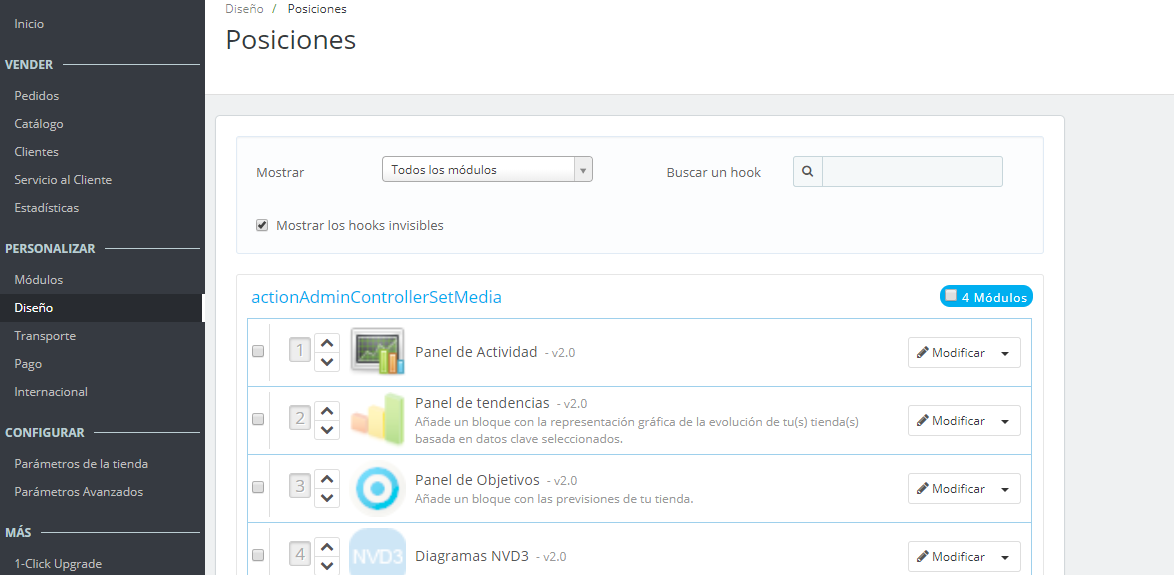Click the Panel de Objetivos target icon
Image resolution: width=1174 pixels, height=575 pixels.
coord(377,488)
